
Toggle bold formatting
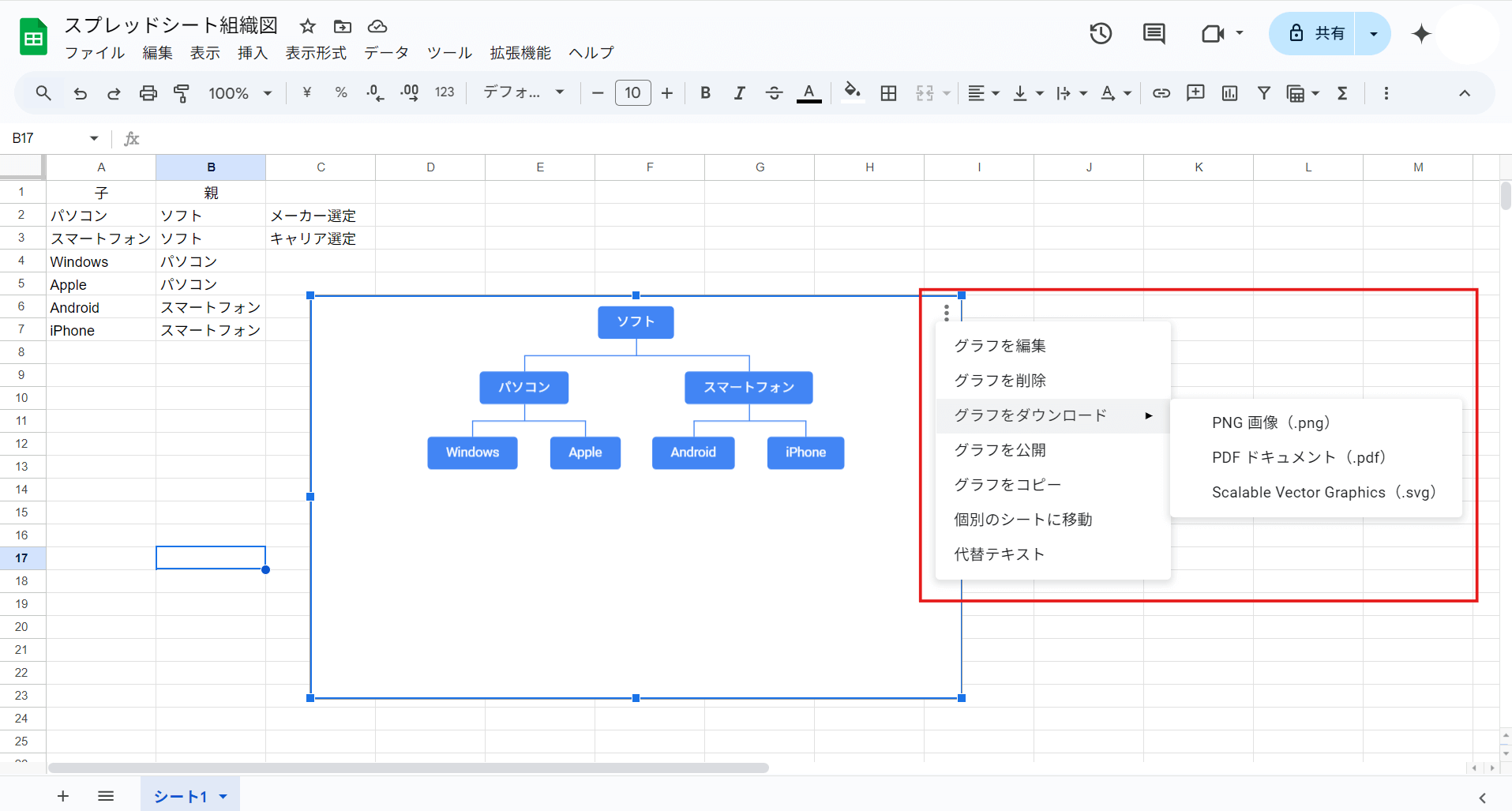click(x=705, y=93)
